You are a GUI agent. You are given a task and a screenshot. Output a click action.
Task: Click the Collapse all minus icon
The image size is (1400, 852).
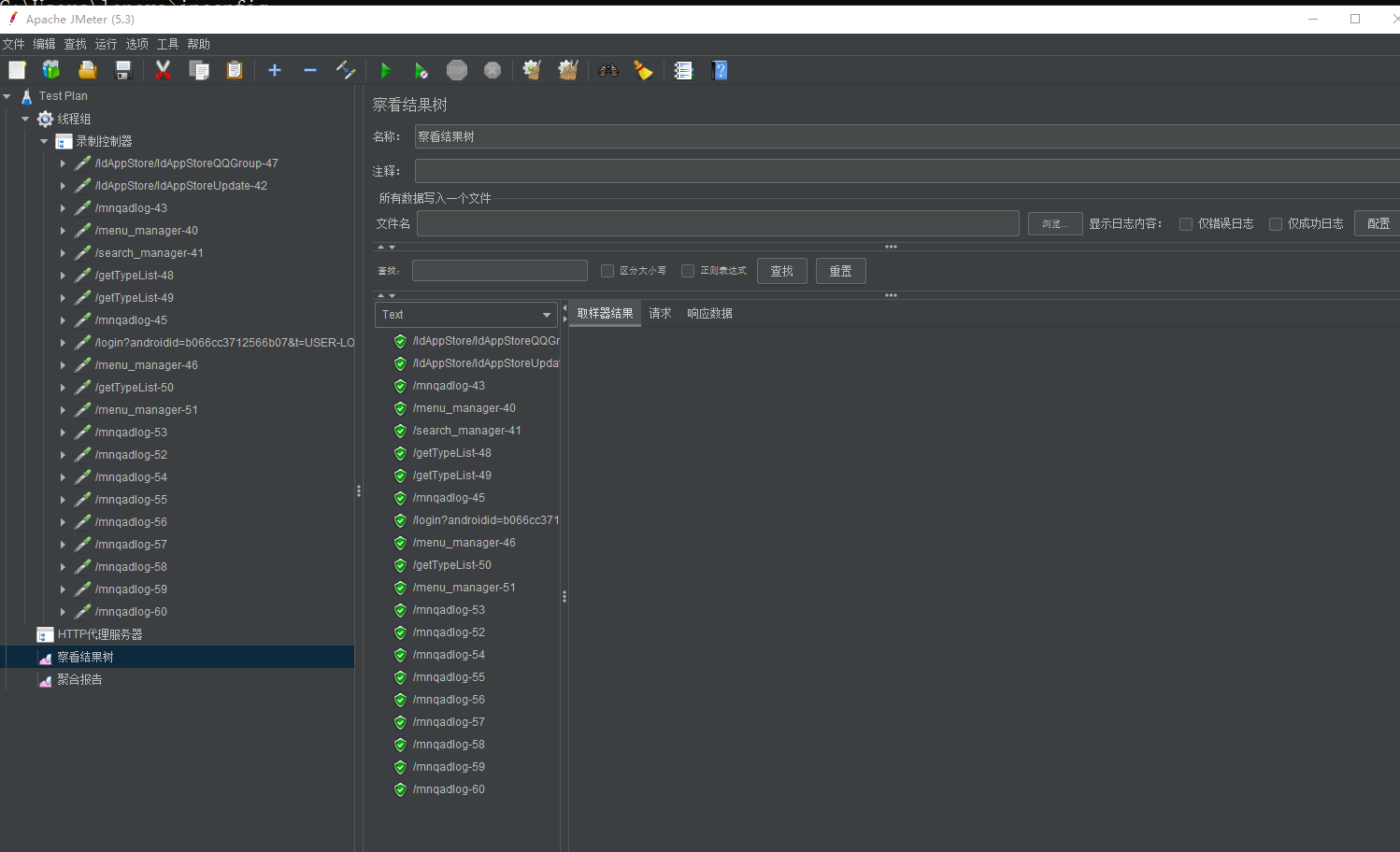tap(310, 70)
